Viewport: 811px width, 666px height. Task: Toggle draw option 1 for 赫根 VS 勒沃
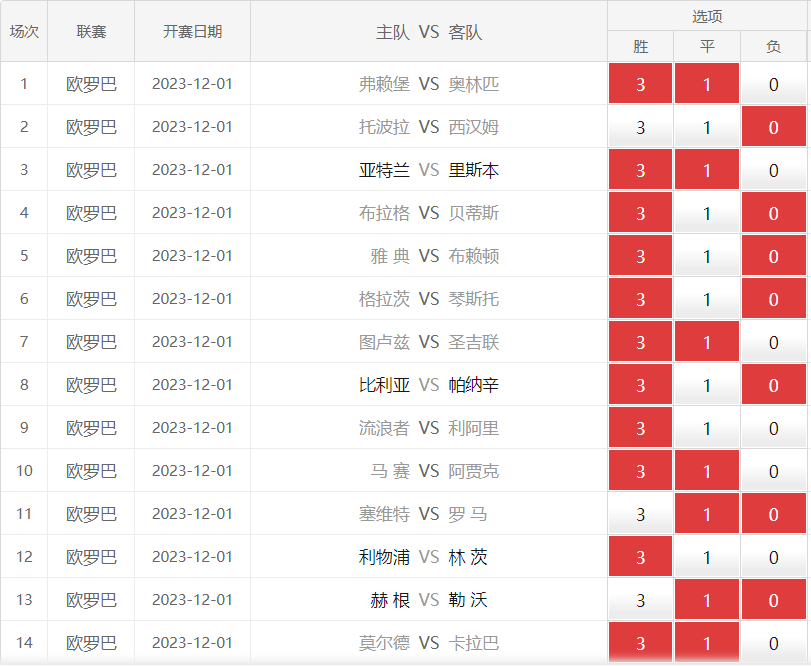[707, 599]
